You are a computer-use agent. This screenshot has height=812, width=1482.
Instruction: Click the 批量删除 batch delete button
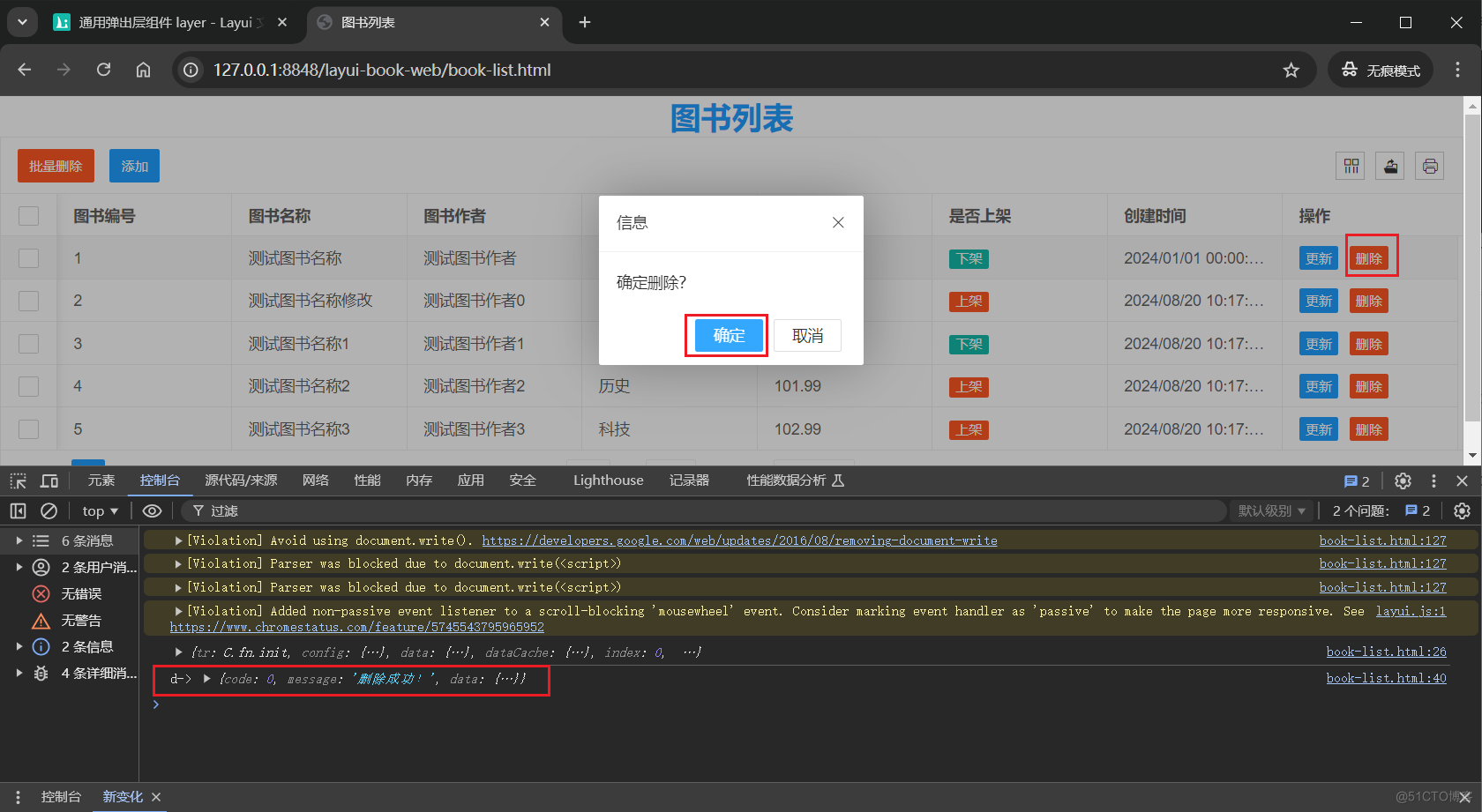56,166
